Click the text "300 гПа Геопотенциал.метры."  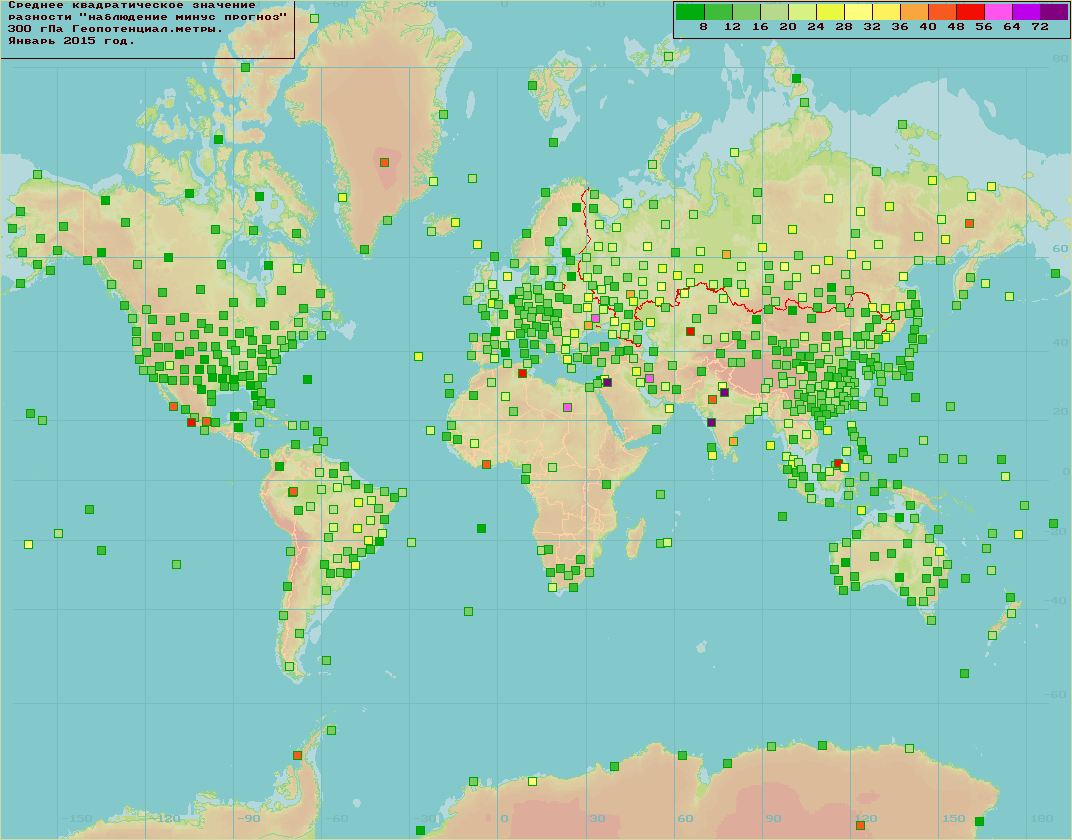[116, 29]
